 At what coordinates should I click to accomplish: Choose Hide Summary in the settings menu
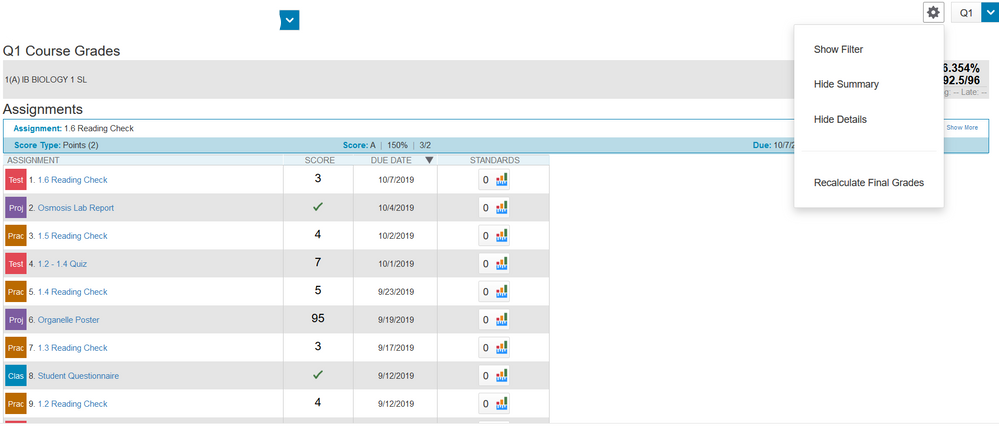[x=846, y=84]
